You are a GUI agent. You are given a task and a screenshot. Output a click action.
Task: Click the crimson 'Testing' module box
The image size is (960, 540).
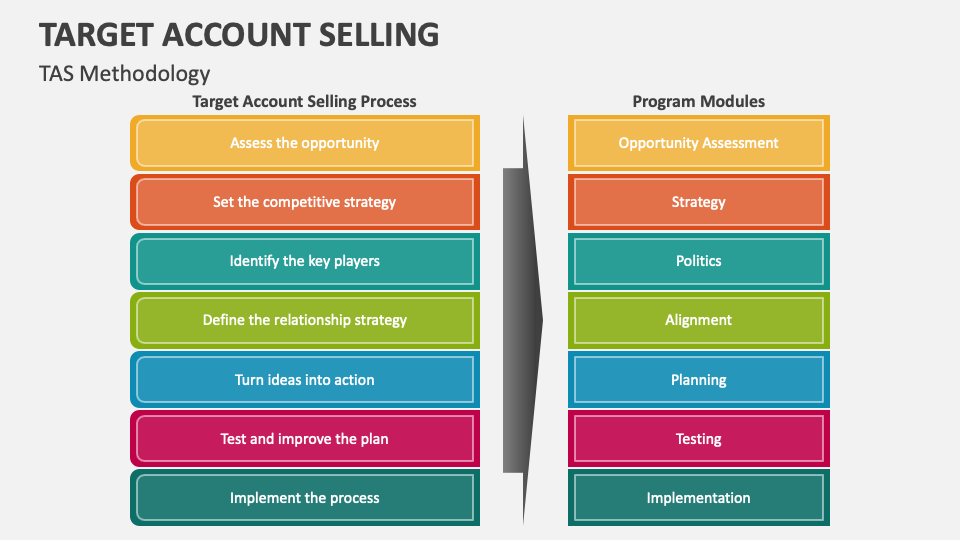click(699, 439)
